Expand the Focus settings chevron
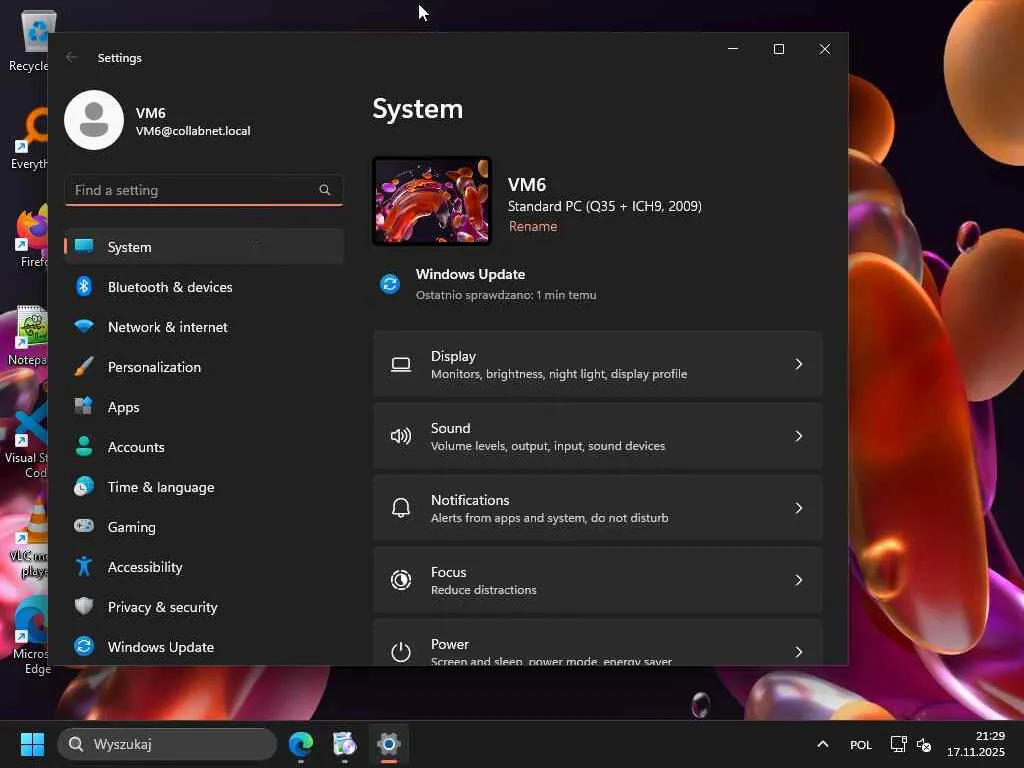 click(x=799, y=579)
